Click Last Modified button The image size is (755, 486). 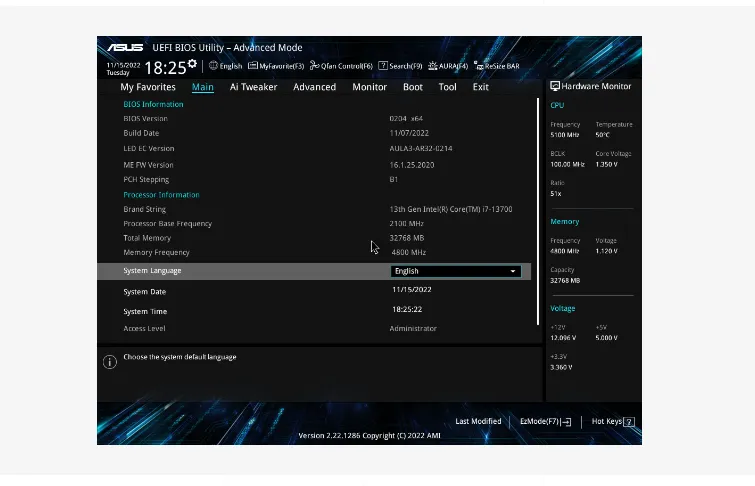(478, 421)
